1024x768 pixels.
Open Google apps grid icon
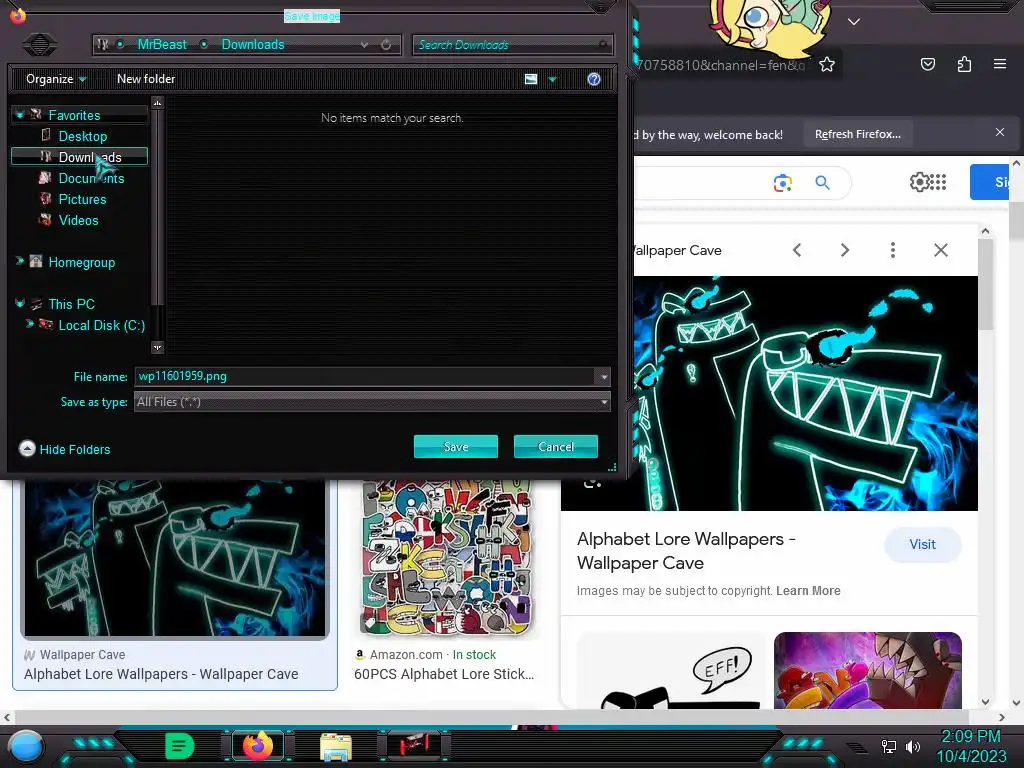pyautogui.click(x=938, y=182)
